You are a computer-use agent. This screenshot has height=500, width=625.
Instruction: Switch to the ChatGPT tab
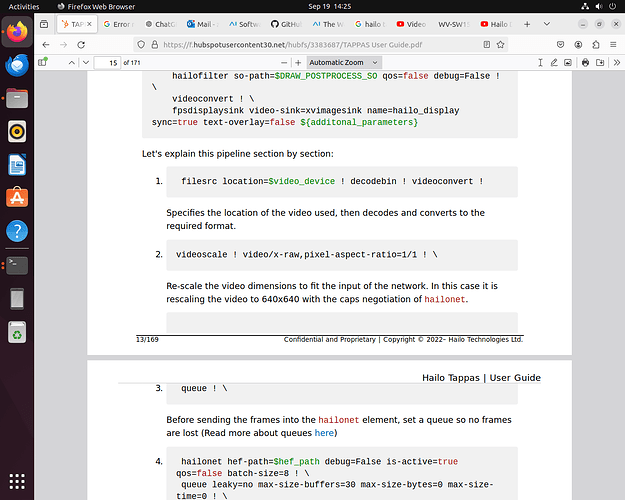[x=161, y=24]
